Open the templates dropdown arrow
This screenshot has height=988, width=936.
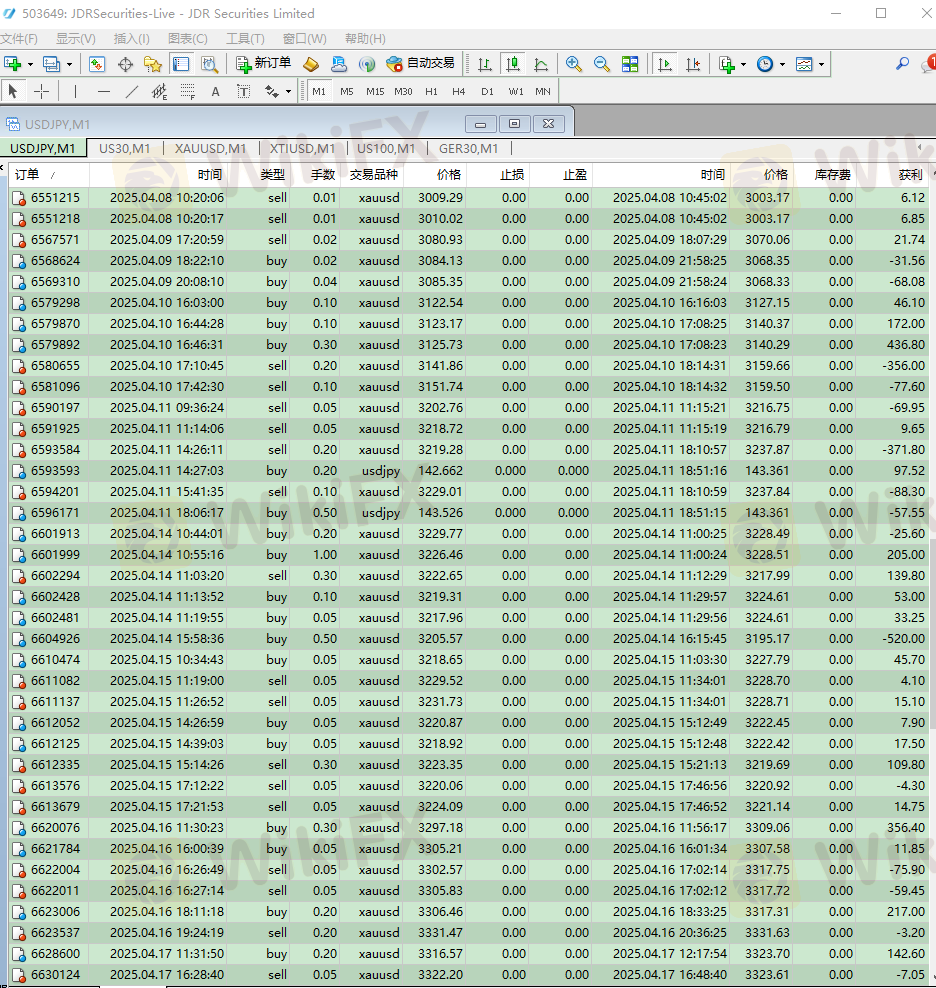point(821,64)
